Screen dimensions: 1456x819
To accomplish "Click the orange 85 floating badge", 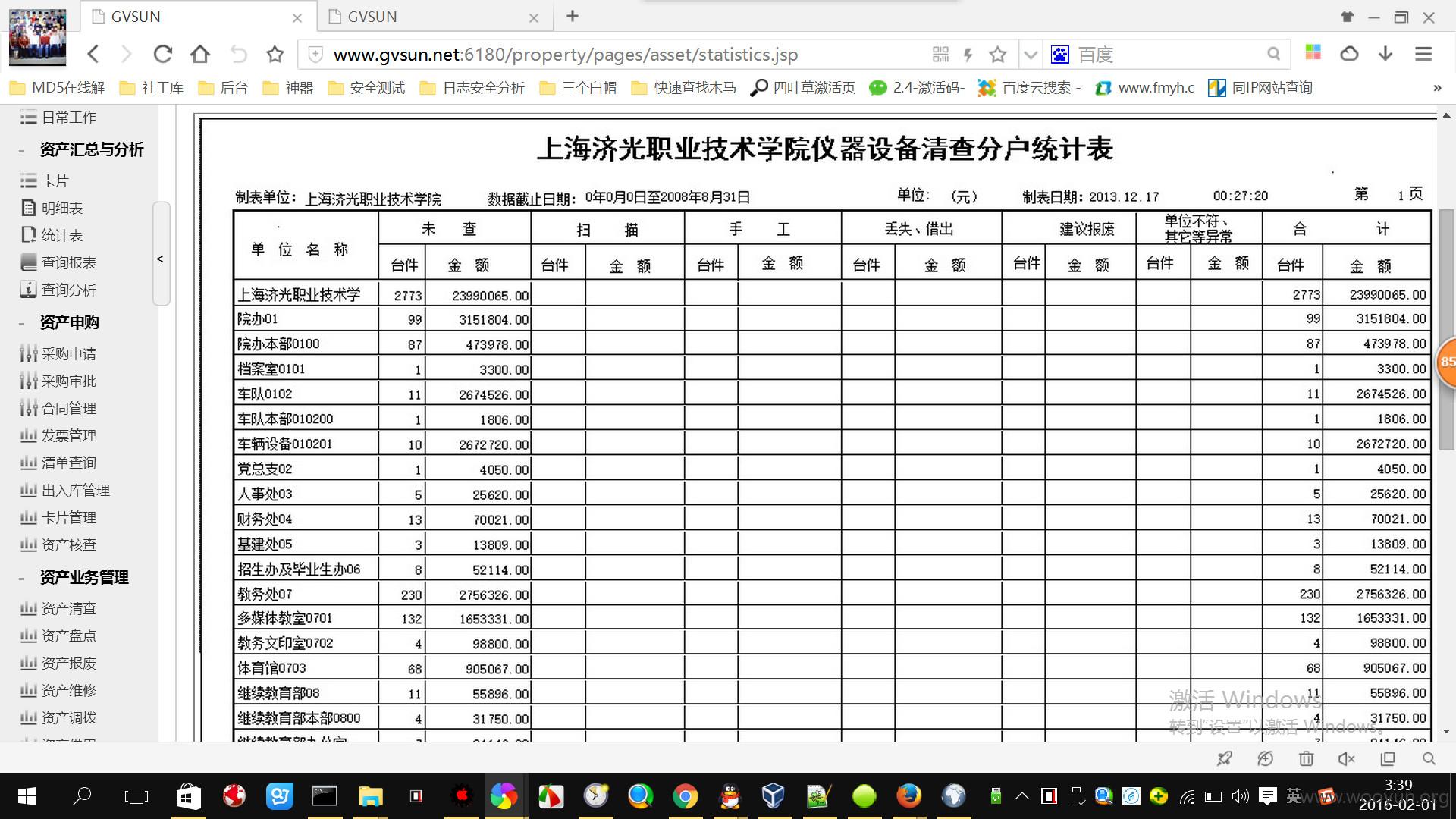I will [1447, 362].
